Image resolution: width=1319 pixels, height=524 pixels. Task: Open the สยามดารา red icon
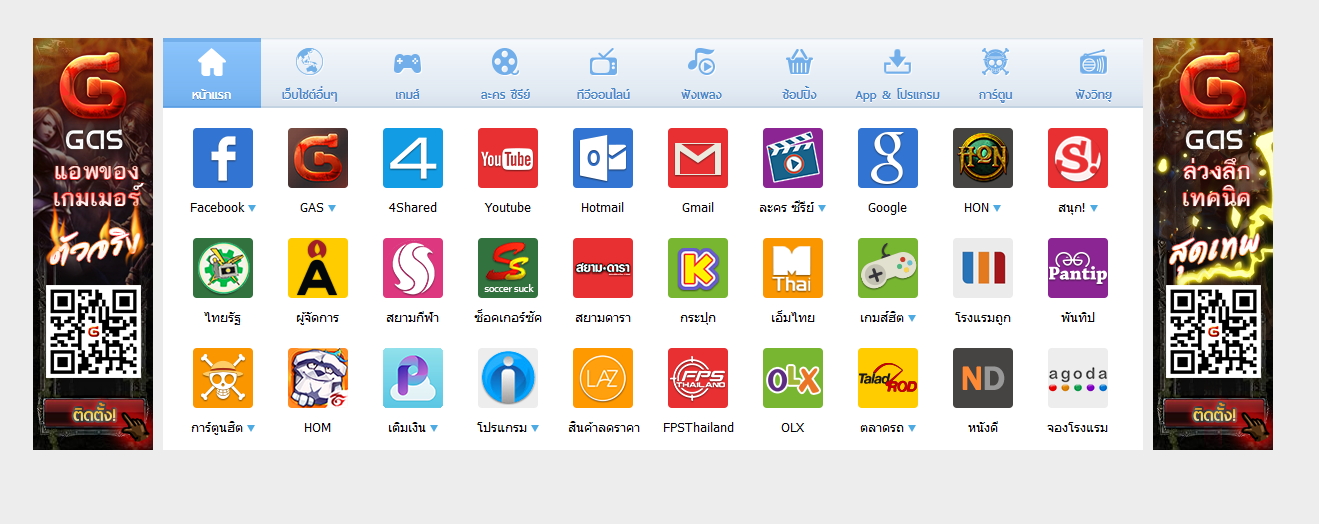(603, 268)
